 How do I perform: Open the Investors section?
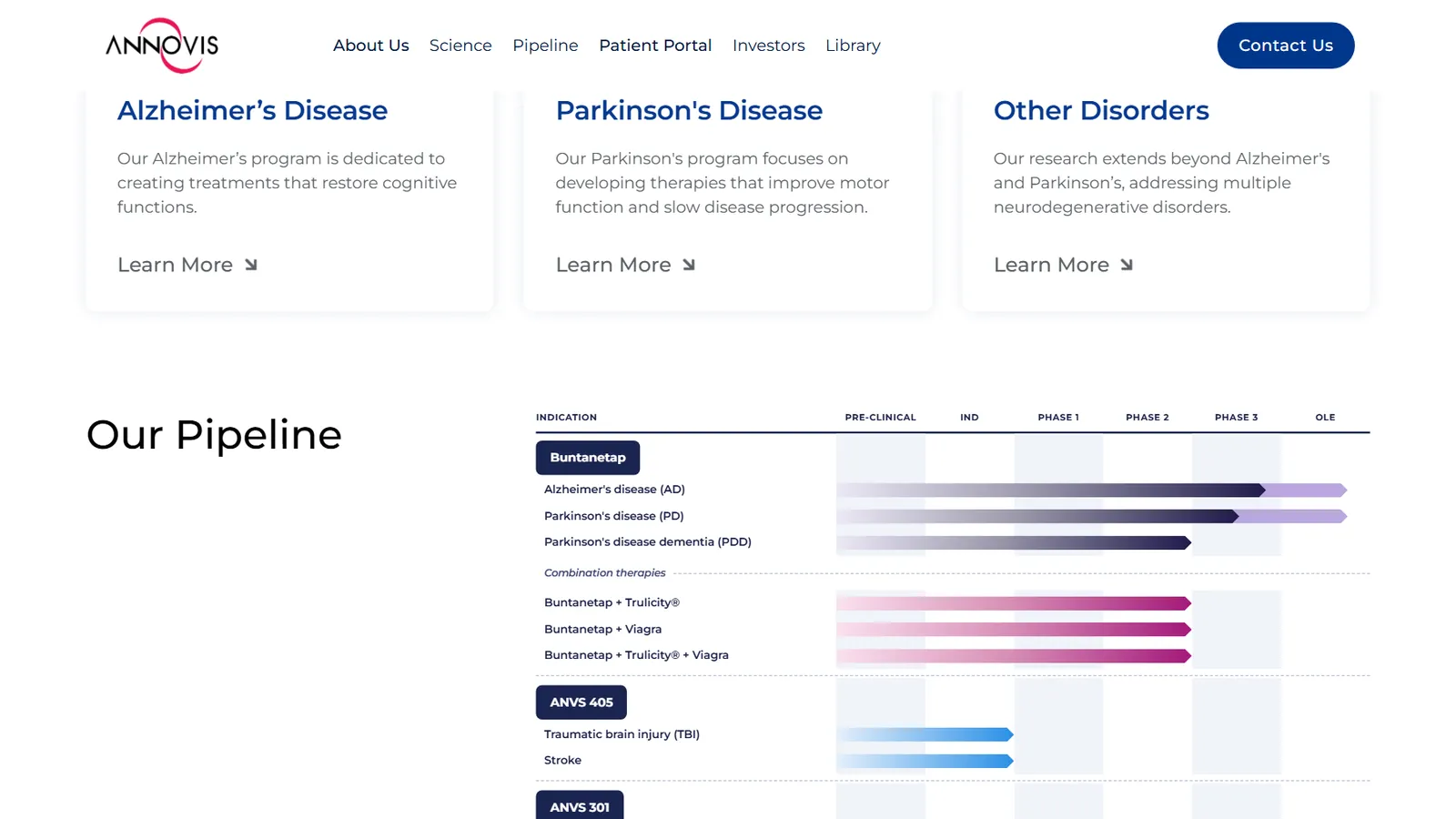[769, 45]
